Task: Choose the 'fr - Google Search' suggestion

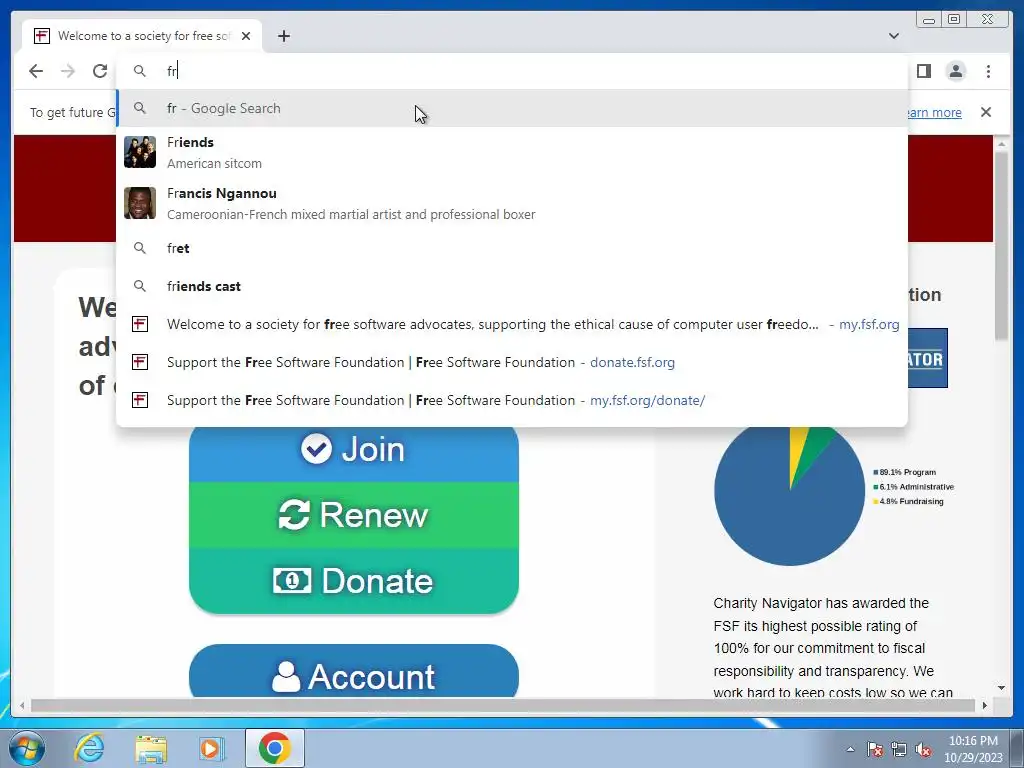Action: tap(512, 108)
